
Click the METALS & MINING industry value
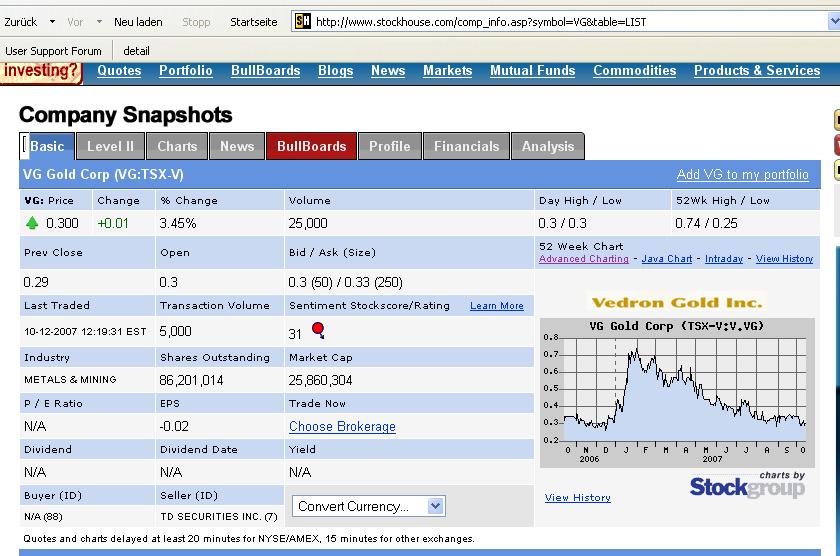tap(70, 380)
